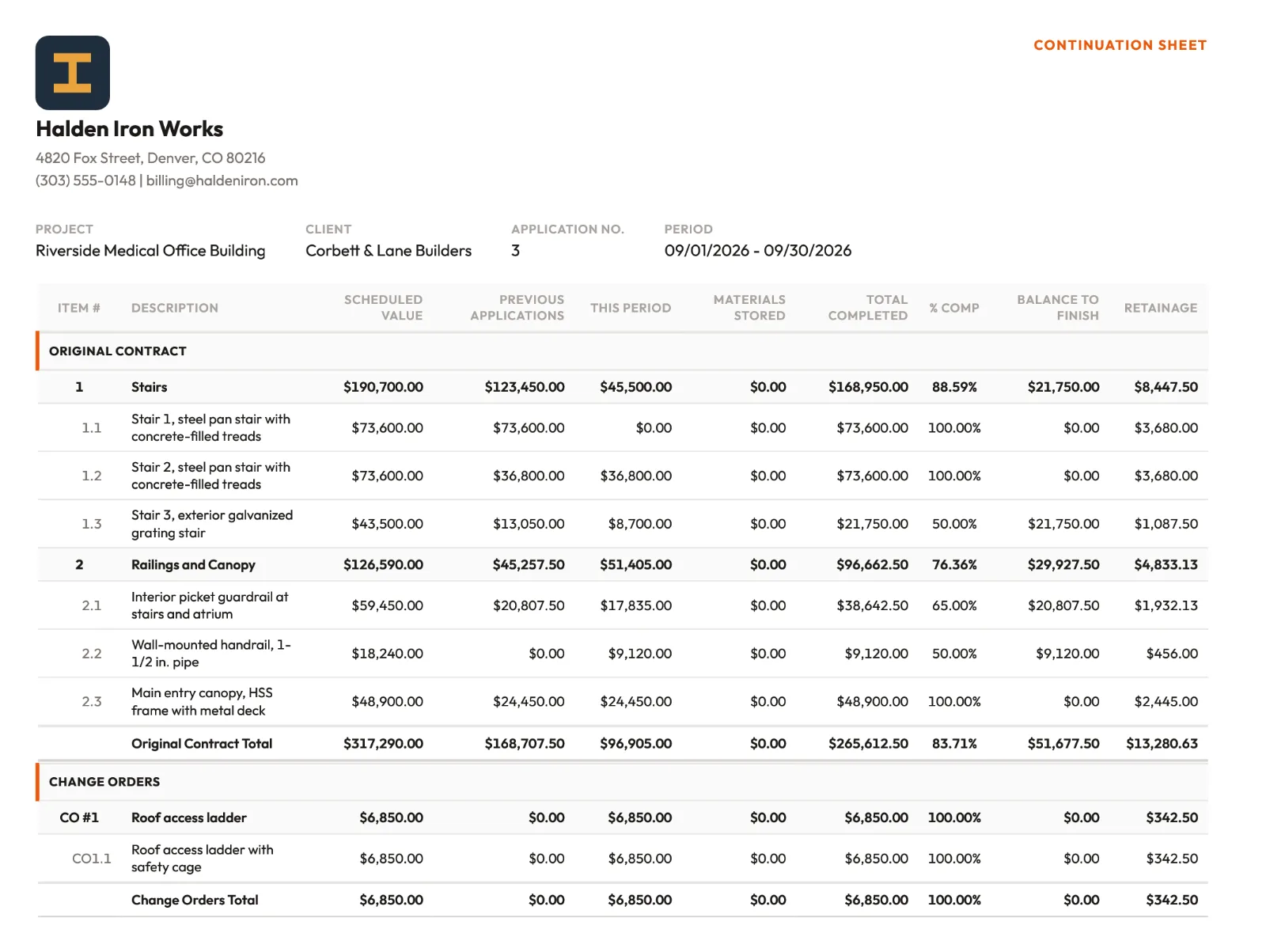Select the Wall-mounted handrail description
The image size is (1266, 952).
(x=211, y=654)
